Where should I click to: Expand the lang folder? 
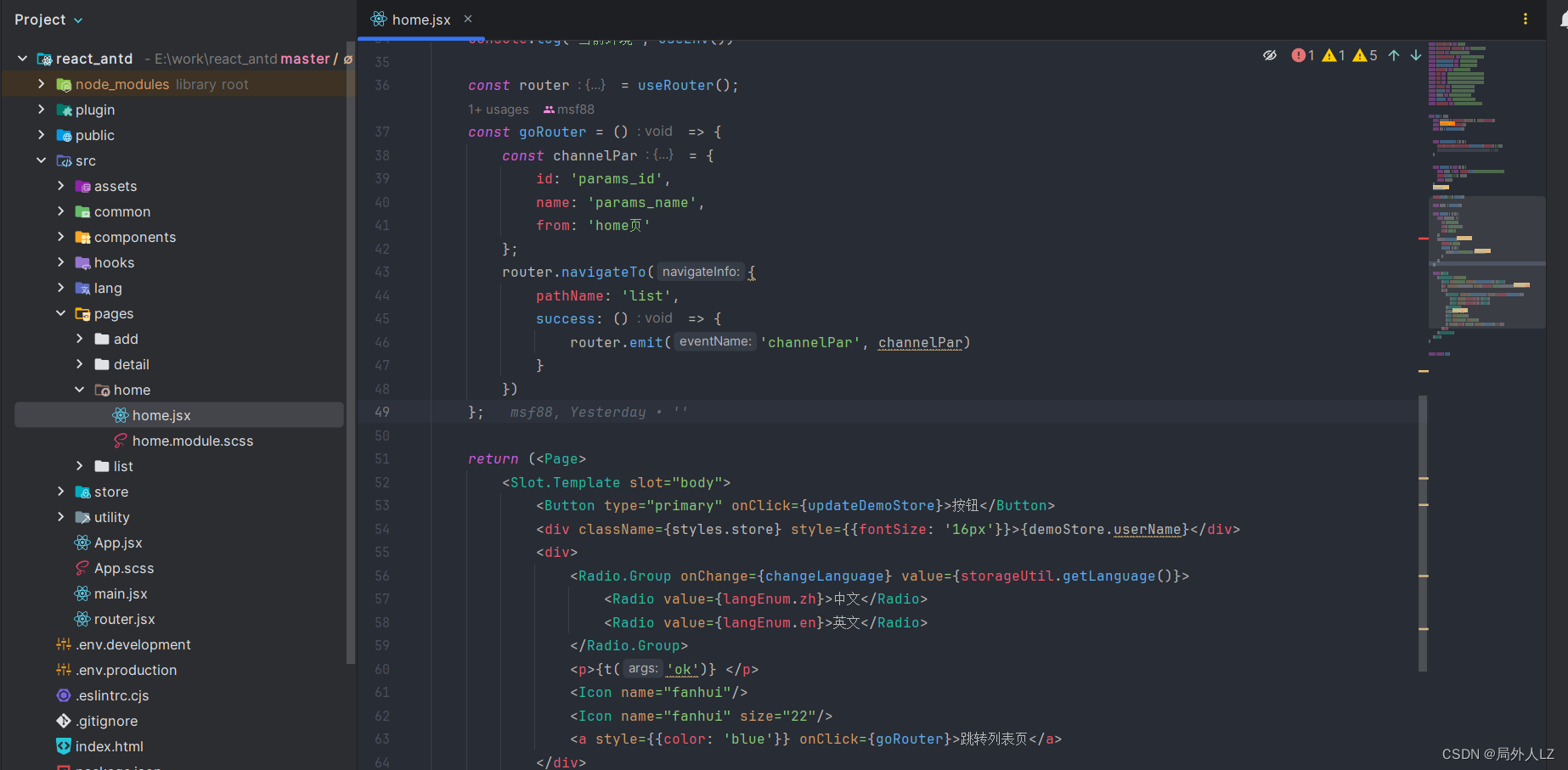[60, 288]
